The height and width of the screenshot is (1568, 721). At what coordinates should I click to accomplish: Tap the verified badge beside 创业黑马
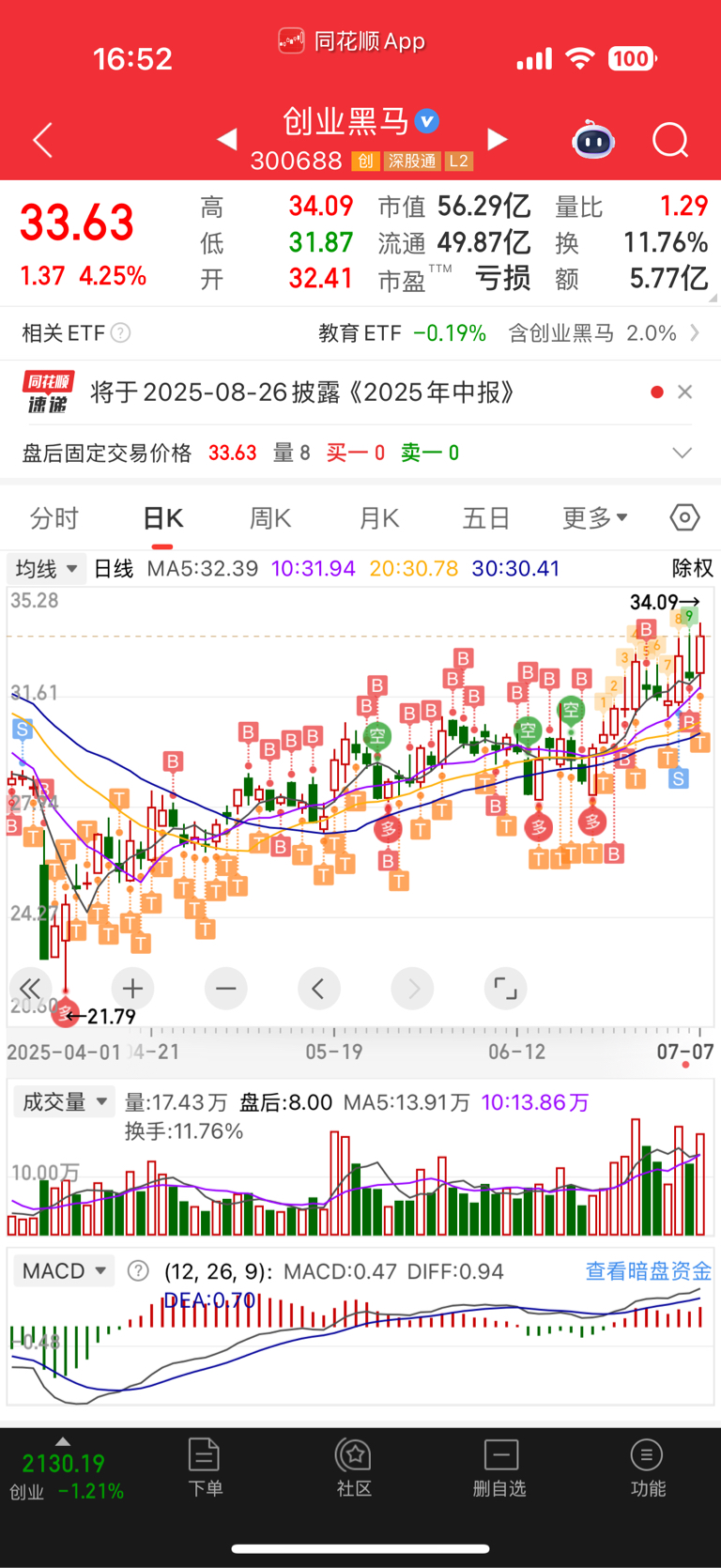click(427, 121)
